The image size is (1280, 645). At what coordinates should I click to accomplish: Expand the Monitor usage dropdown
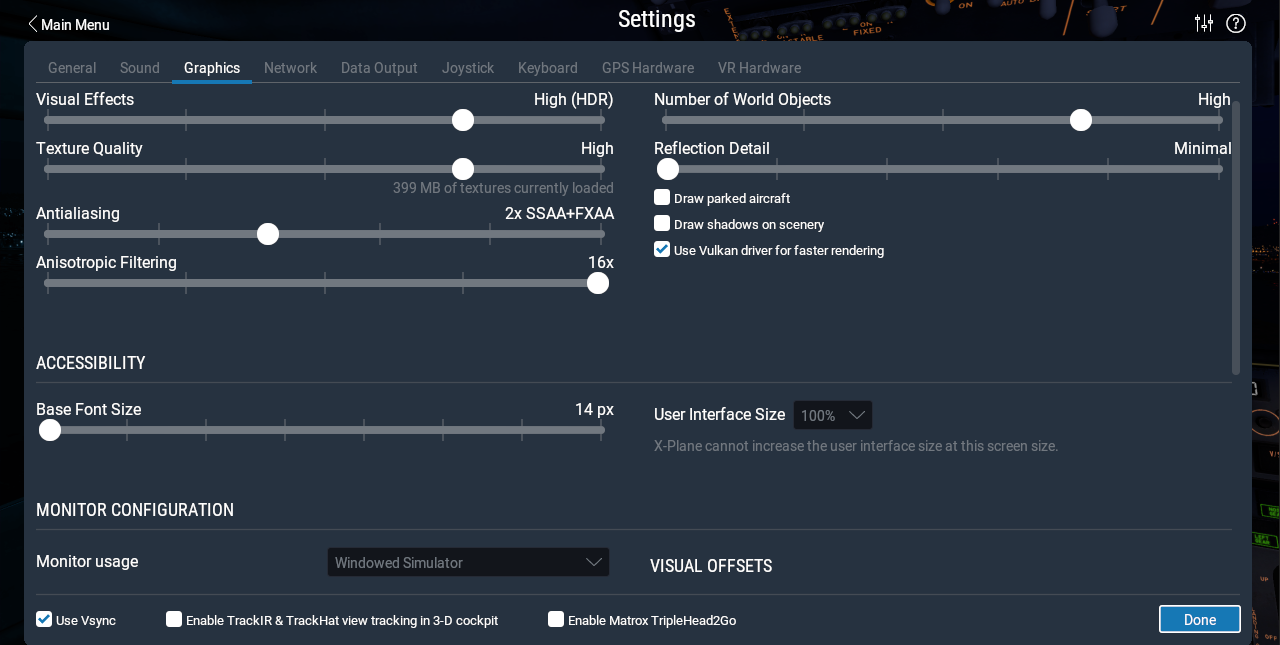pyautogui.click(x=468, y=562)
